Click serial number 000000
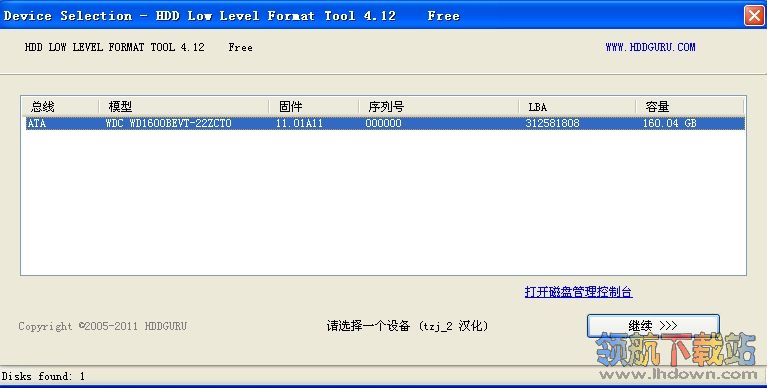This screenshot has height=388, width=767. click(x=384, y=123)
